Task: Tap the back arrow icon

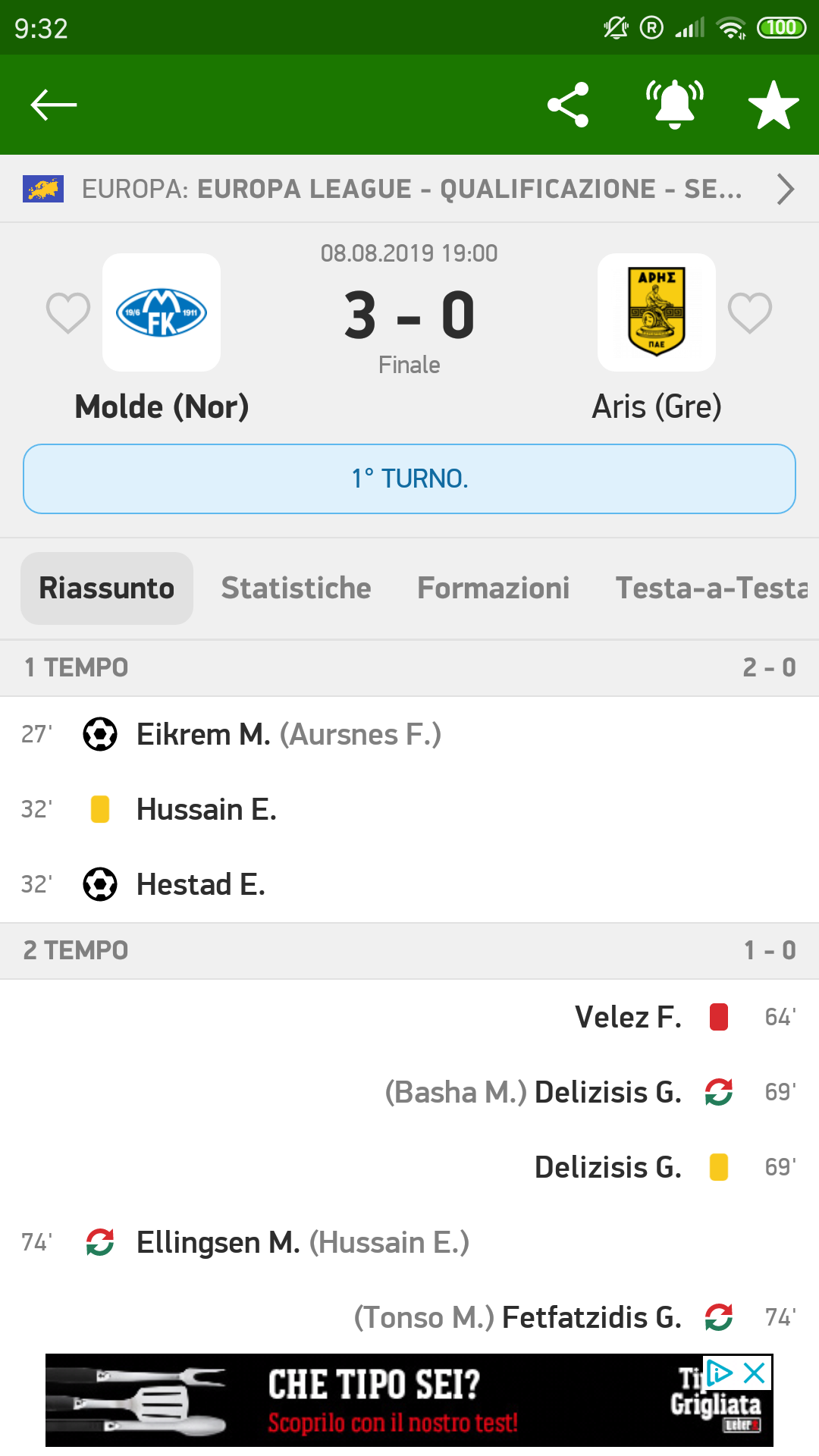Action: point(53,105)
